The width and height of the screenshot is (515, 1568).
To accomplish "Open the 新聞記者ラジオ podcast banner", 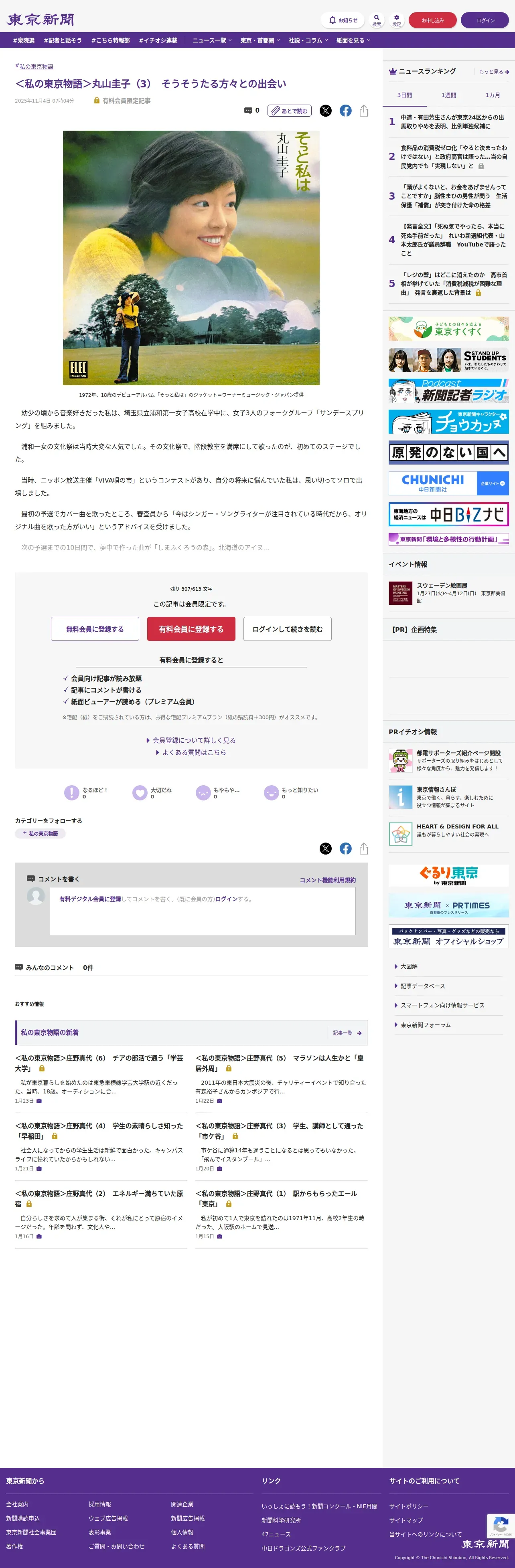I will tap(448, 391).
